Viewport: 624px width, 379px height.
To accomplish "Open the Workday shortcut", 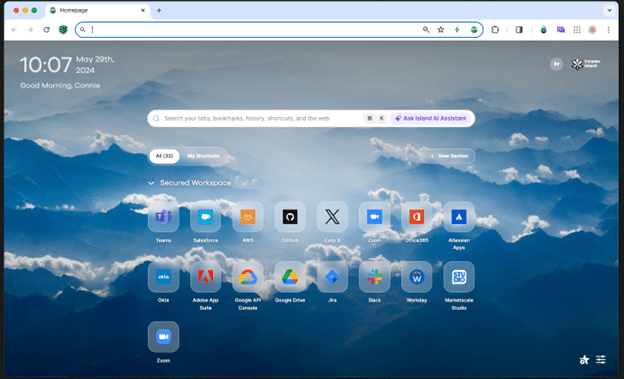I will tap(416, 277).
